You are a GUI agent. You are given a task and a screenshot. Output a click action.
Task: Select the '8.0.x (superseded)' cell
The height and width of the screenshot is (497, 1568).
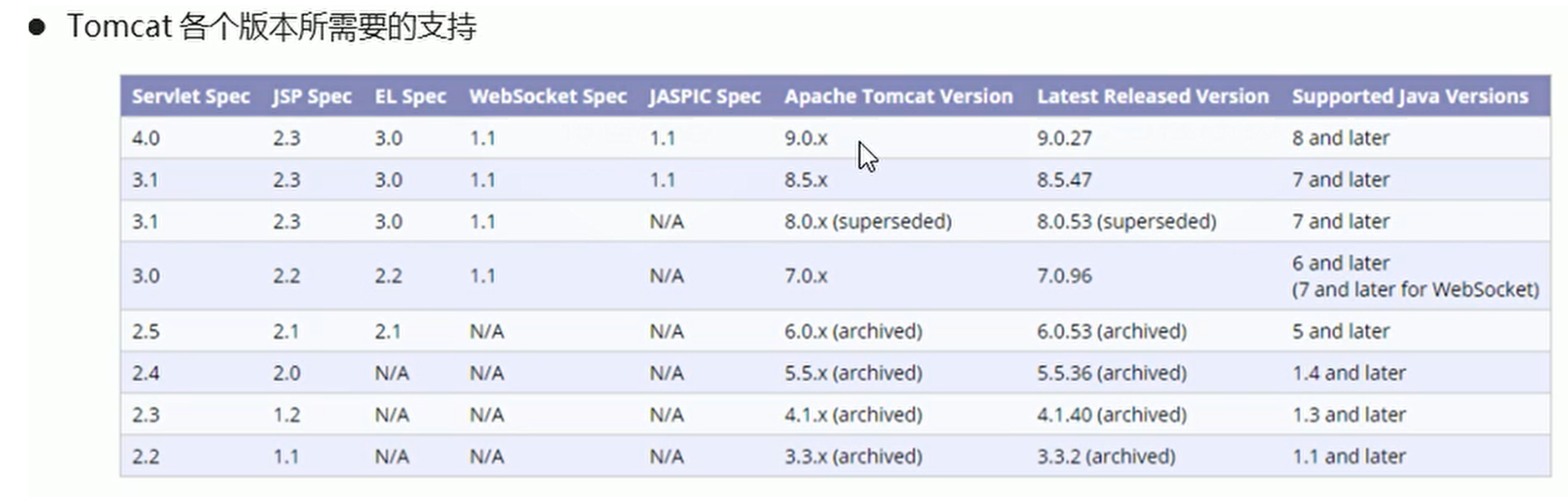[x=868, y=222]
